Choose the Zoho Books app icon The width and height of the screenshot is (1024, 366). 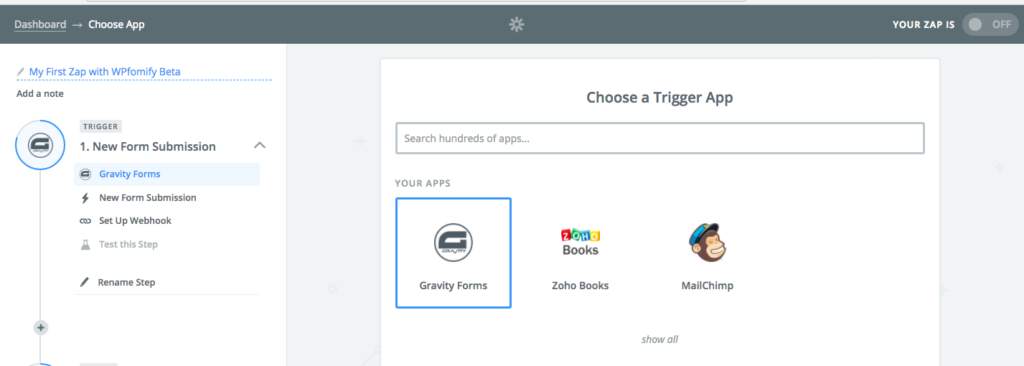point(580,242)
